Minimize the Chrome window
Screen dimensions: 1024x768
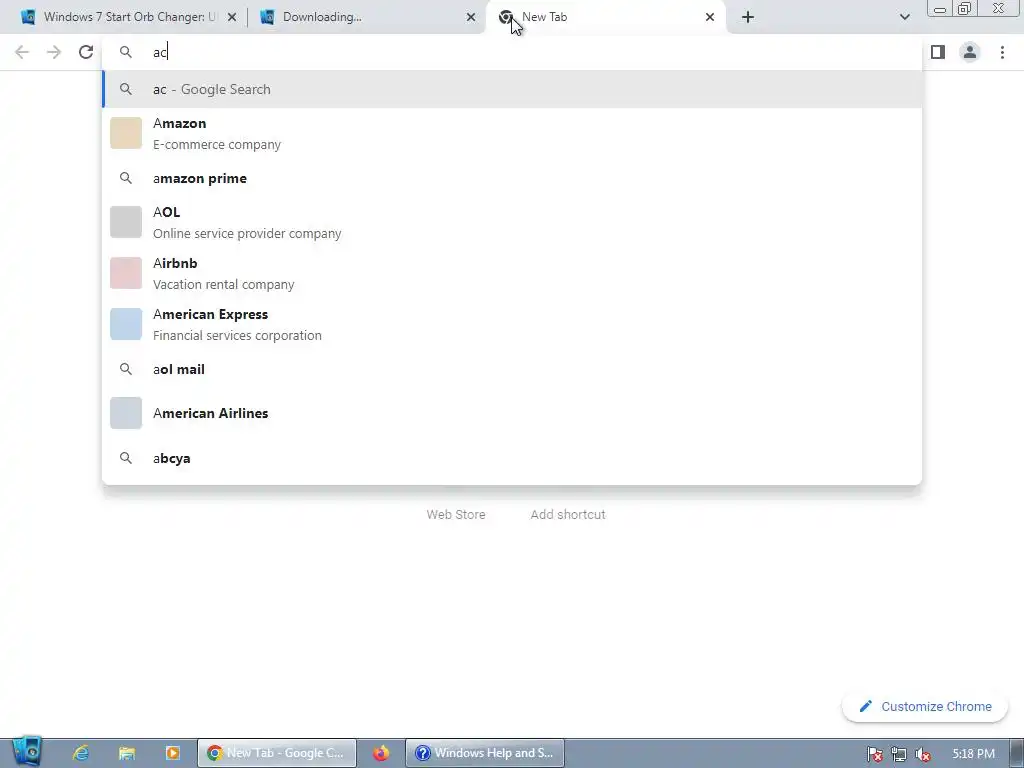coord(940,9)
